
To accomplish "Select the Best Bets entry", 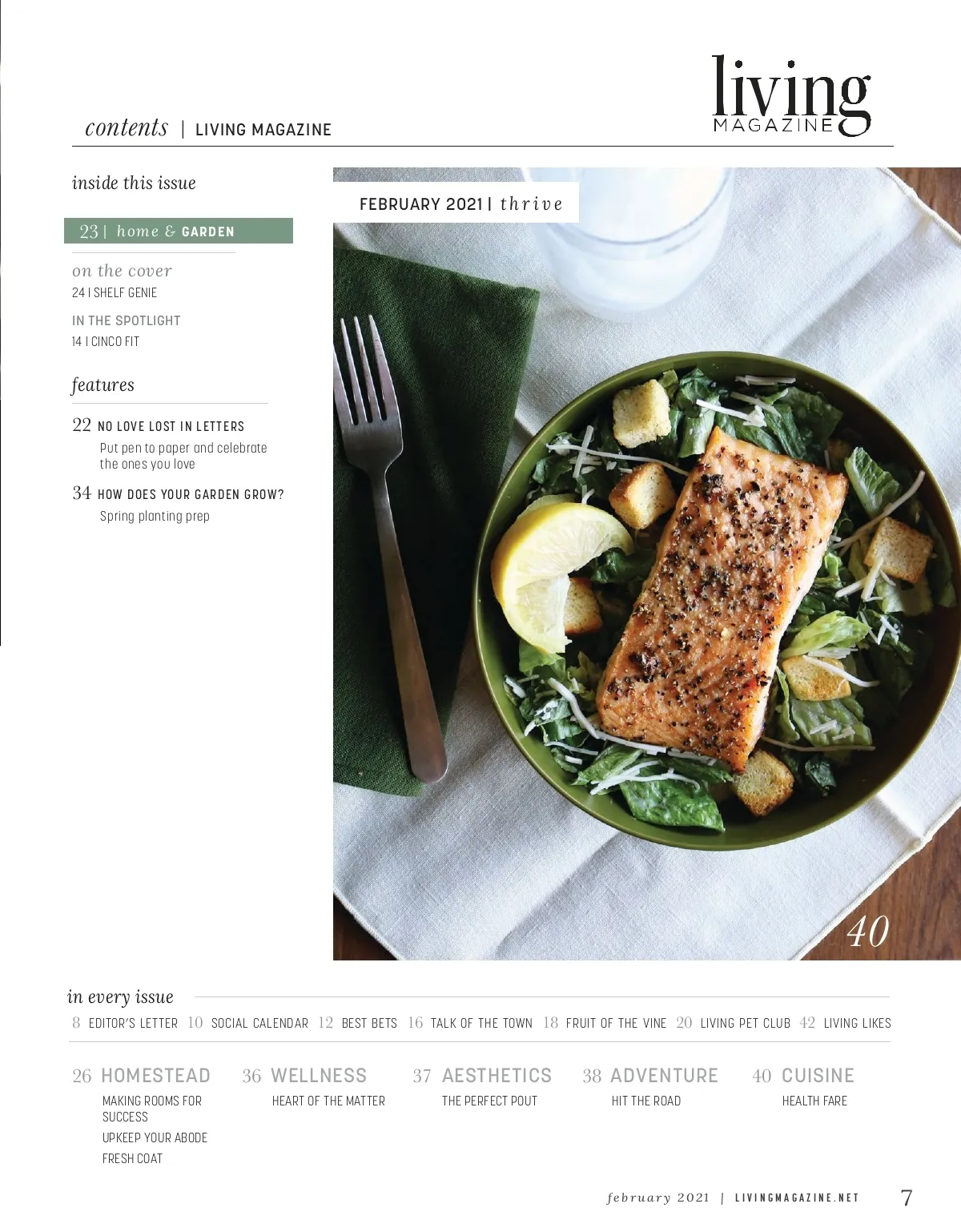I will (x=358, y=1023).
